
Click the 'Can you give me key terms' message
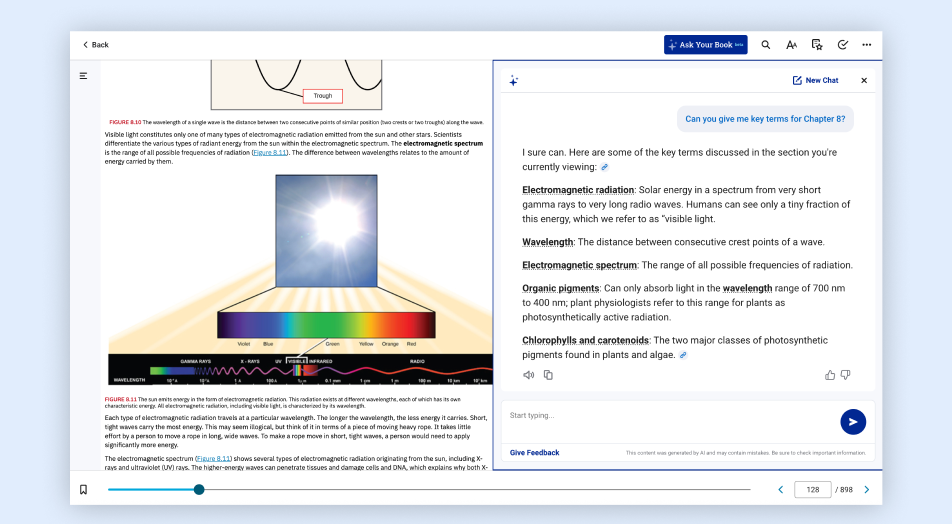765,119
